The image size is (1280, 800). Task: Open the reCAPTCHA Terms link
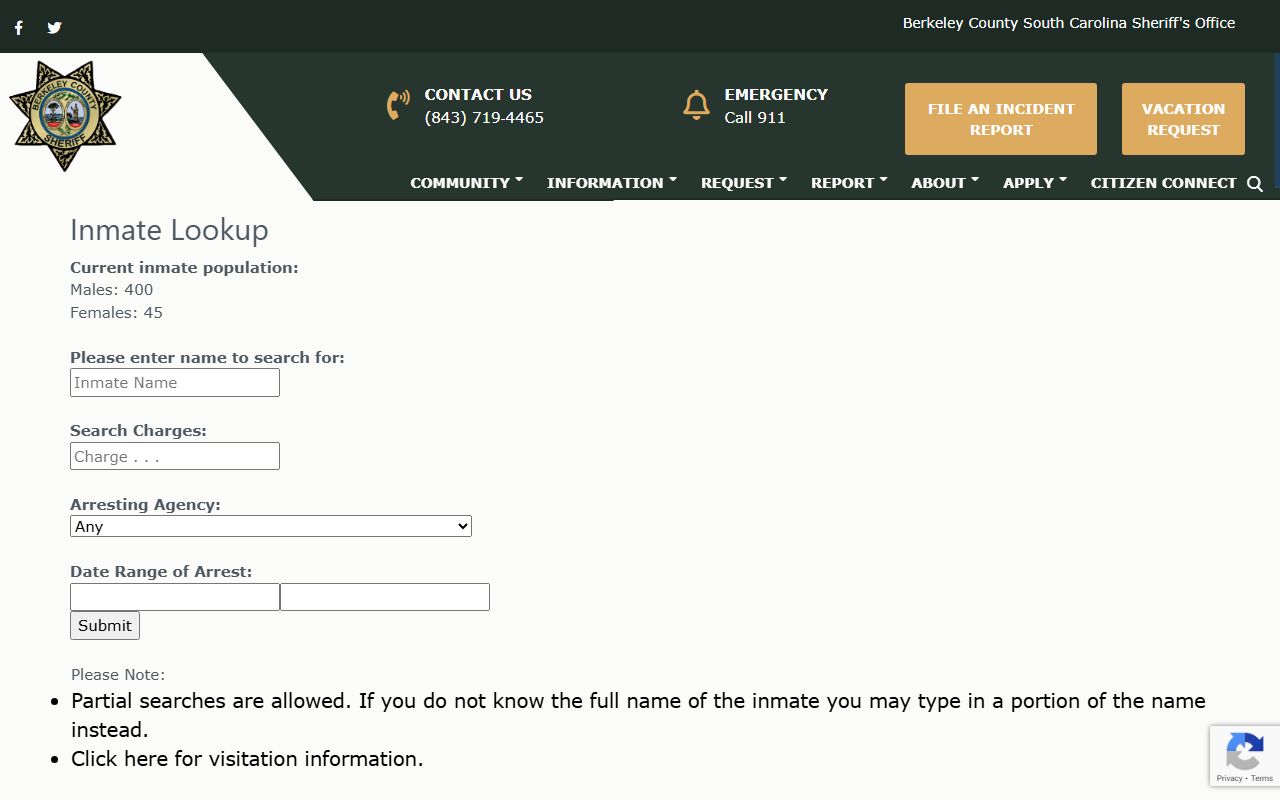click(1261, 778)
